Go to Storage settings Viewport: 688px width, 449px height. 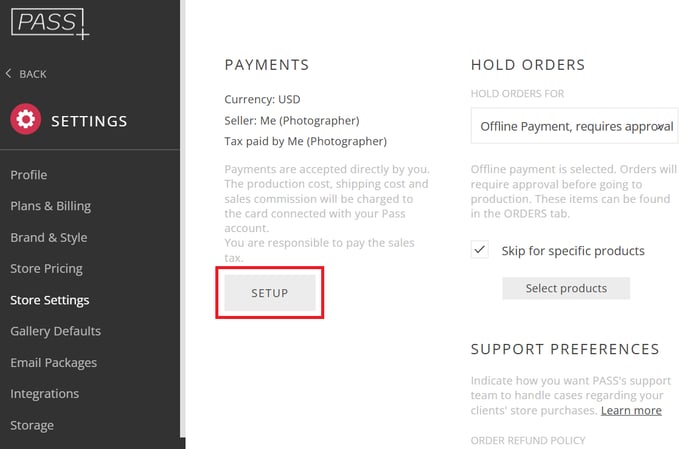32,425
